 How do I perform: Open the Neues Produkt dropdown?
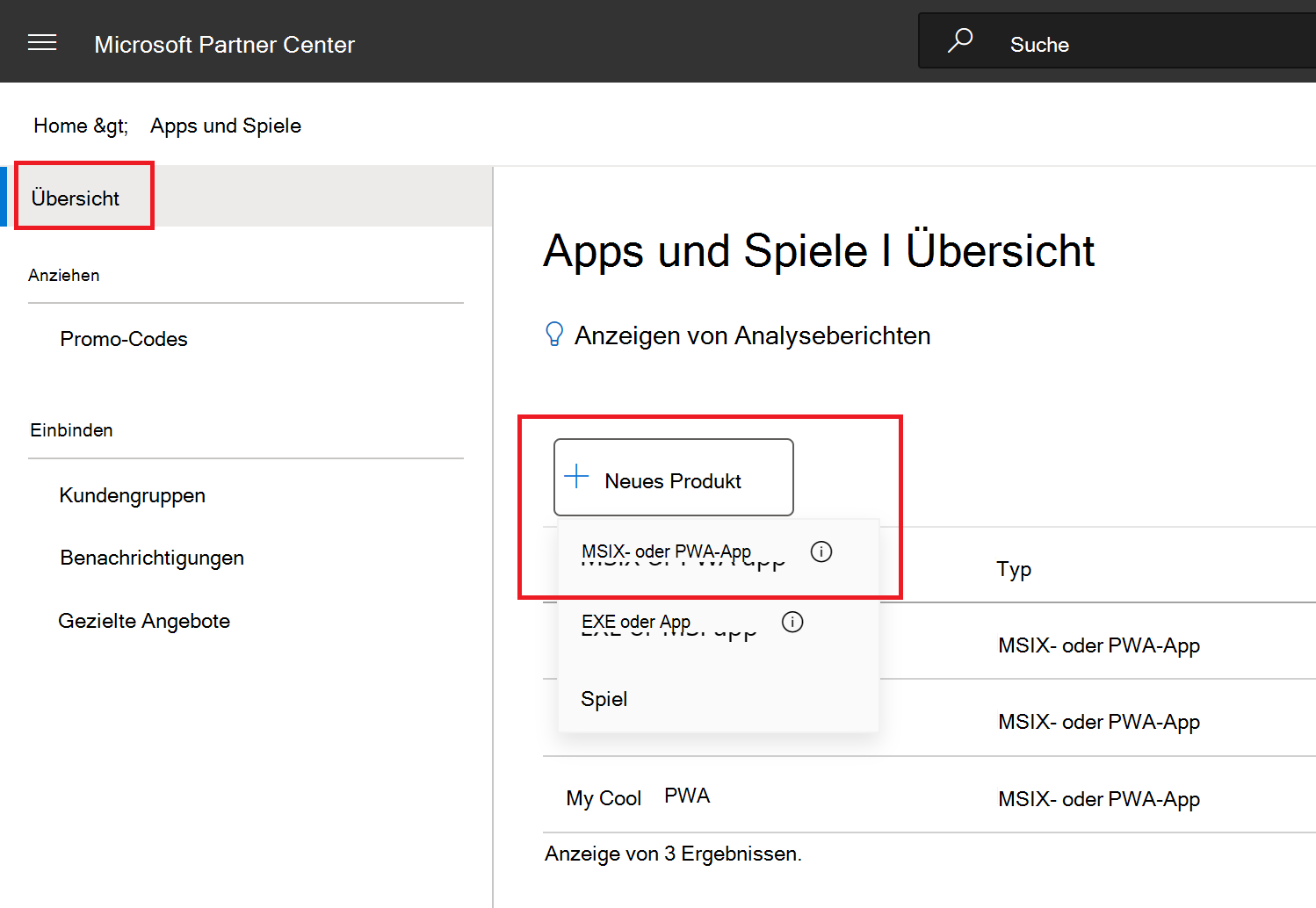tap(673, 477)
